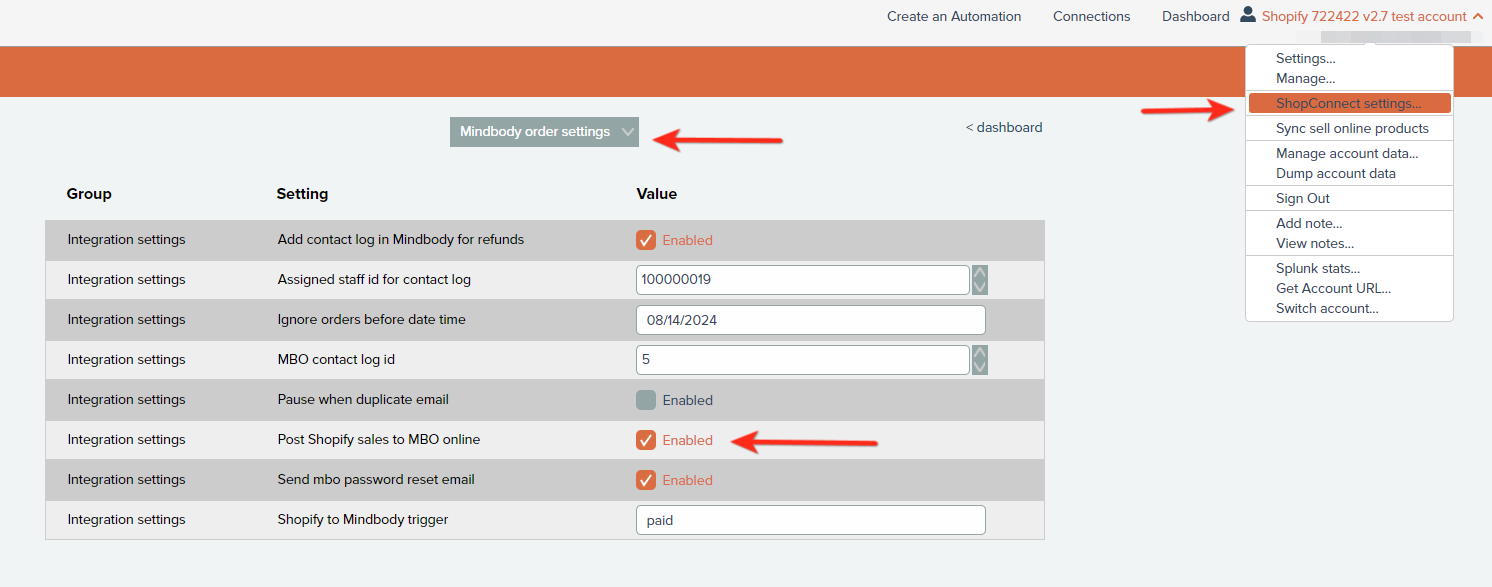Go back via the dashboard link
The width and height of the screenshot is (1492, 587).
pos(1004,127)
